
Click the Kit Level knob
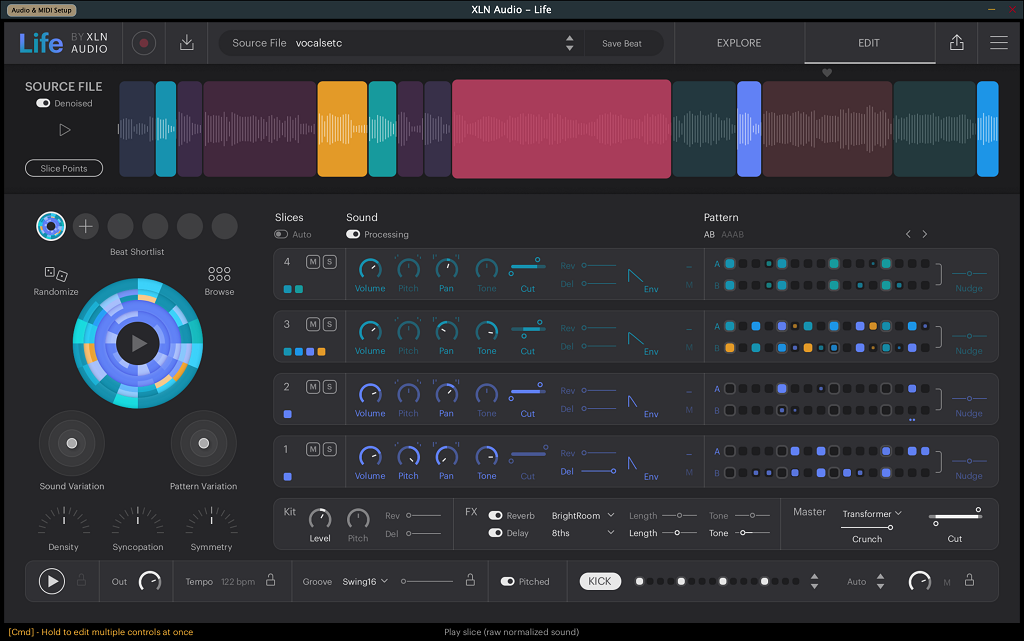tap(320, 519)
